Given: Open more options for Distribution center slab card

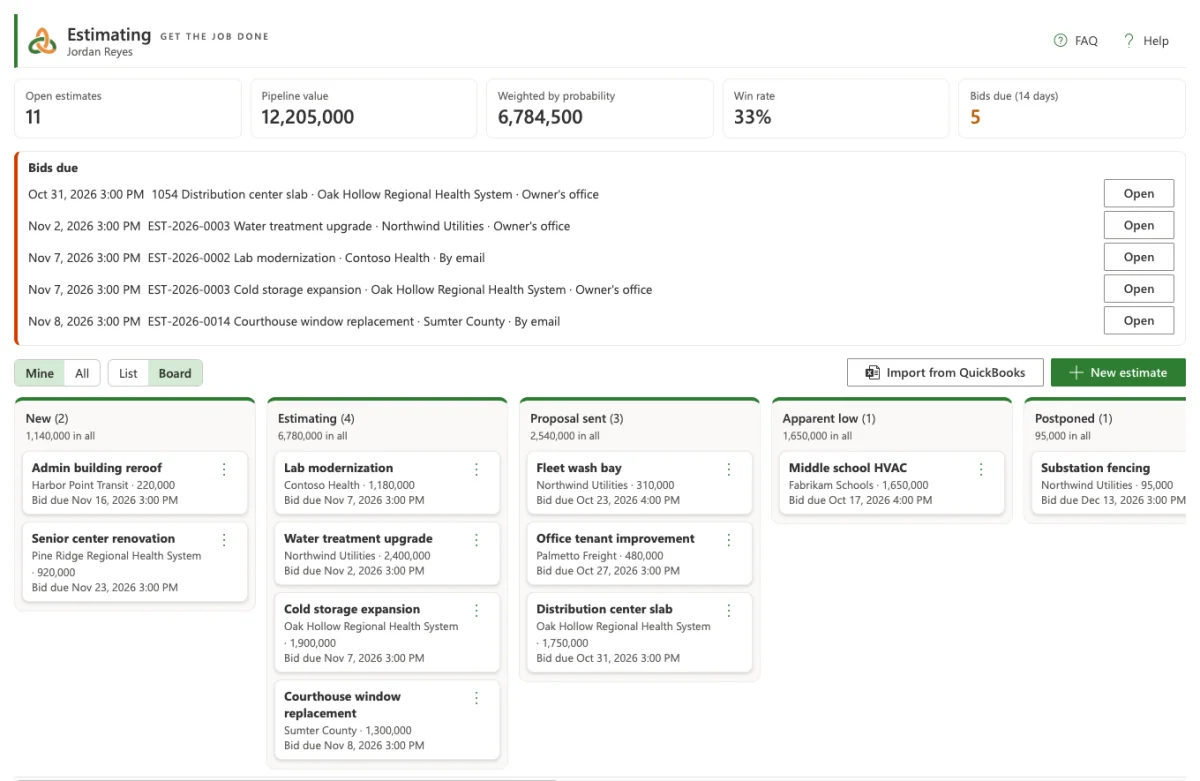Looking at the screenshot, I should click(729, 610).
